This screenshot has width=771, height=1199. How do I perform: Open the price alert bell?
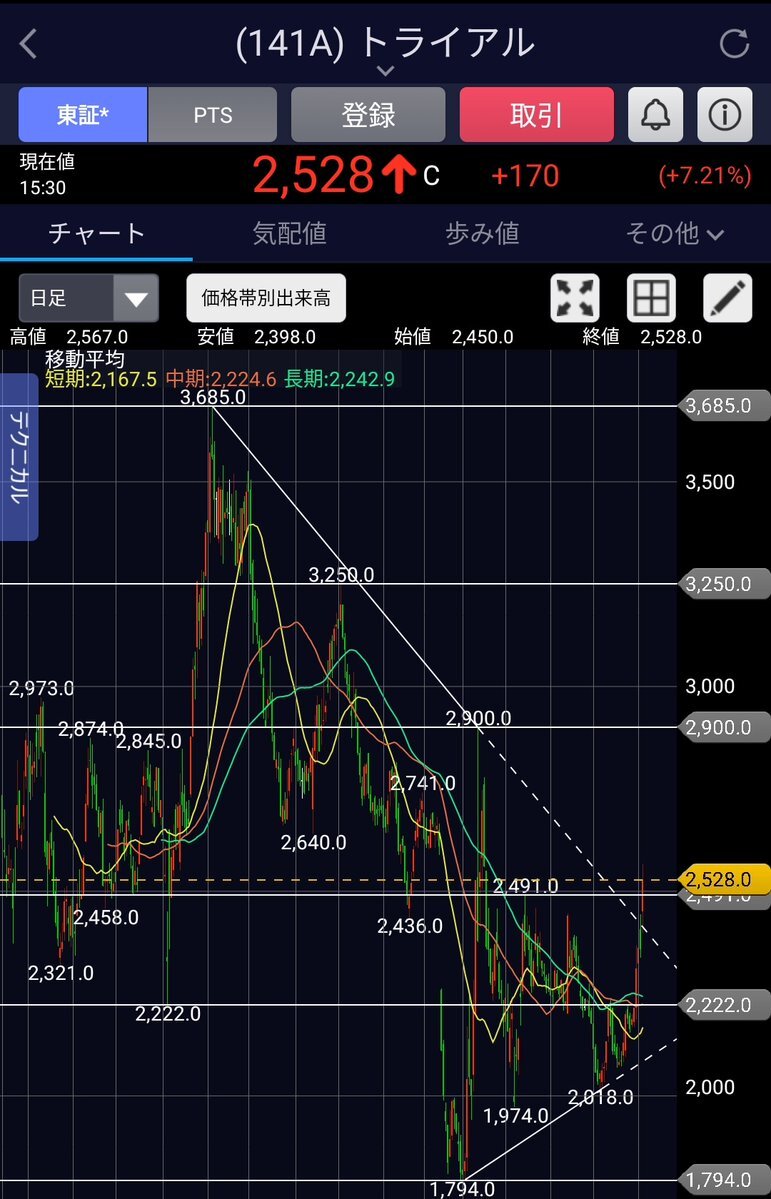coord(656,115)
